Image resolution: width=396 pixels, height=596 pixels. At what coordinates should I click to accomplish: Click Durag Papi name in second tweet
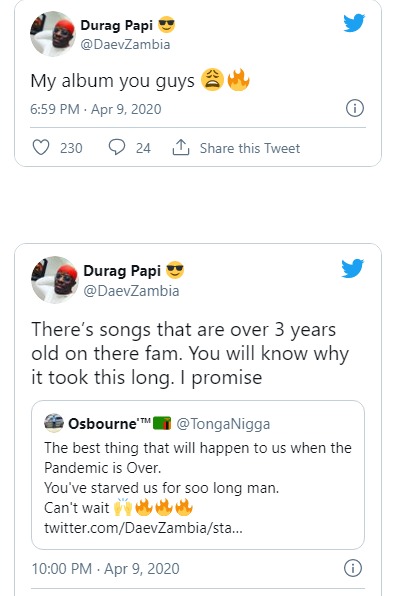click(x=122, y=271)
